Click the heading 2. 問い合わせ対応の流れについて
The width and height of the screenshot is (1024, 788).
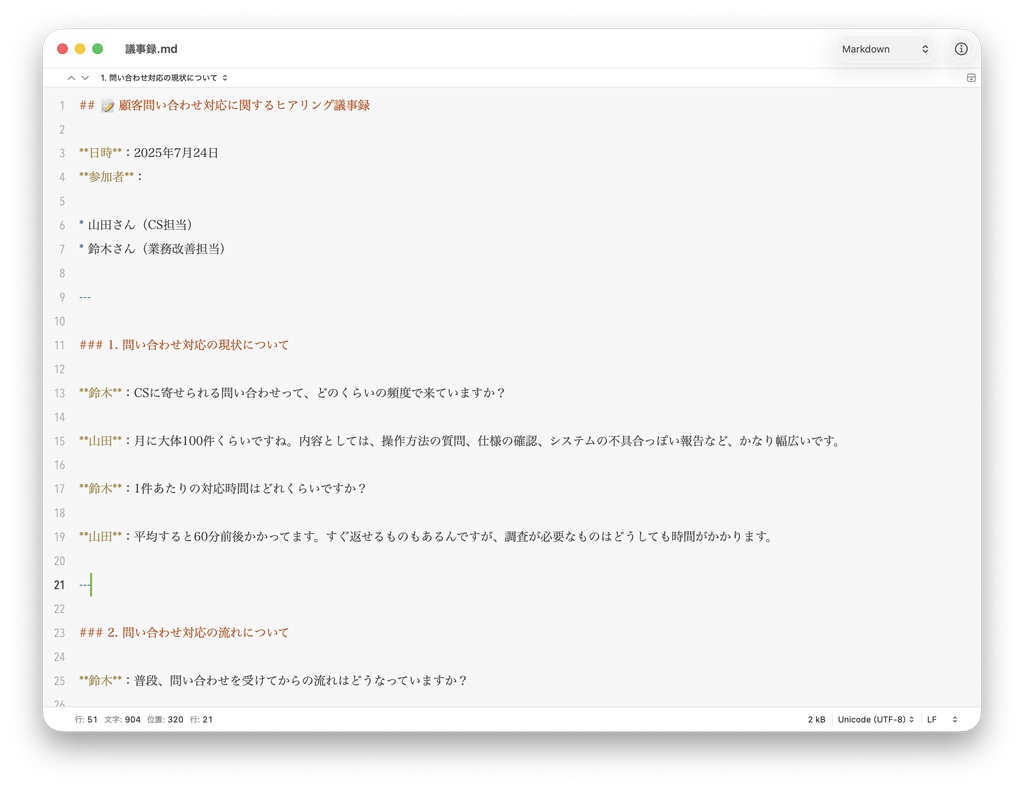pyautogui.click(x=183, y=632)
